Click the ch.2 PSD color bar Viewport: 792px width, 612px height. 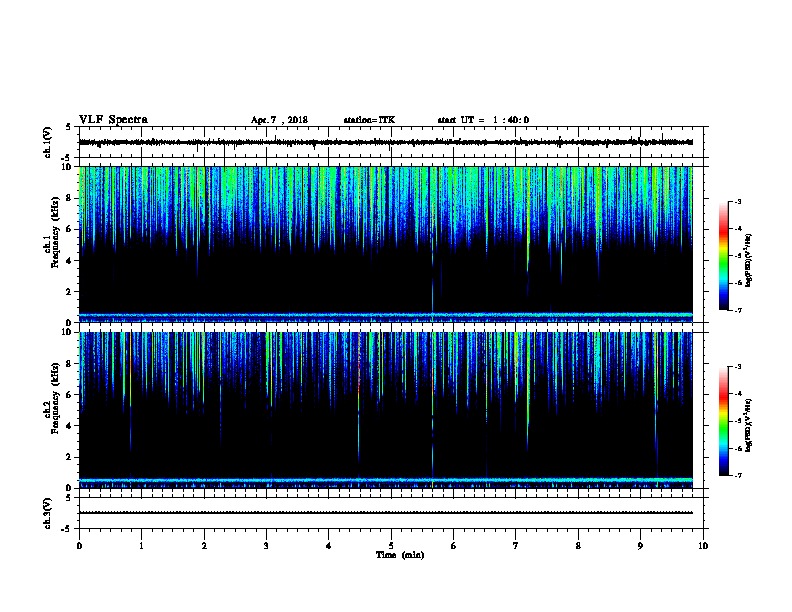click(x=724, y=421)
